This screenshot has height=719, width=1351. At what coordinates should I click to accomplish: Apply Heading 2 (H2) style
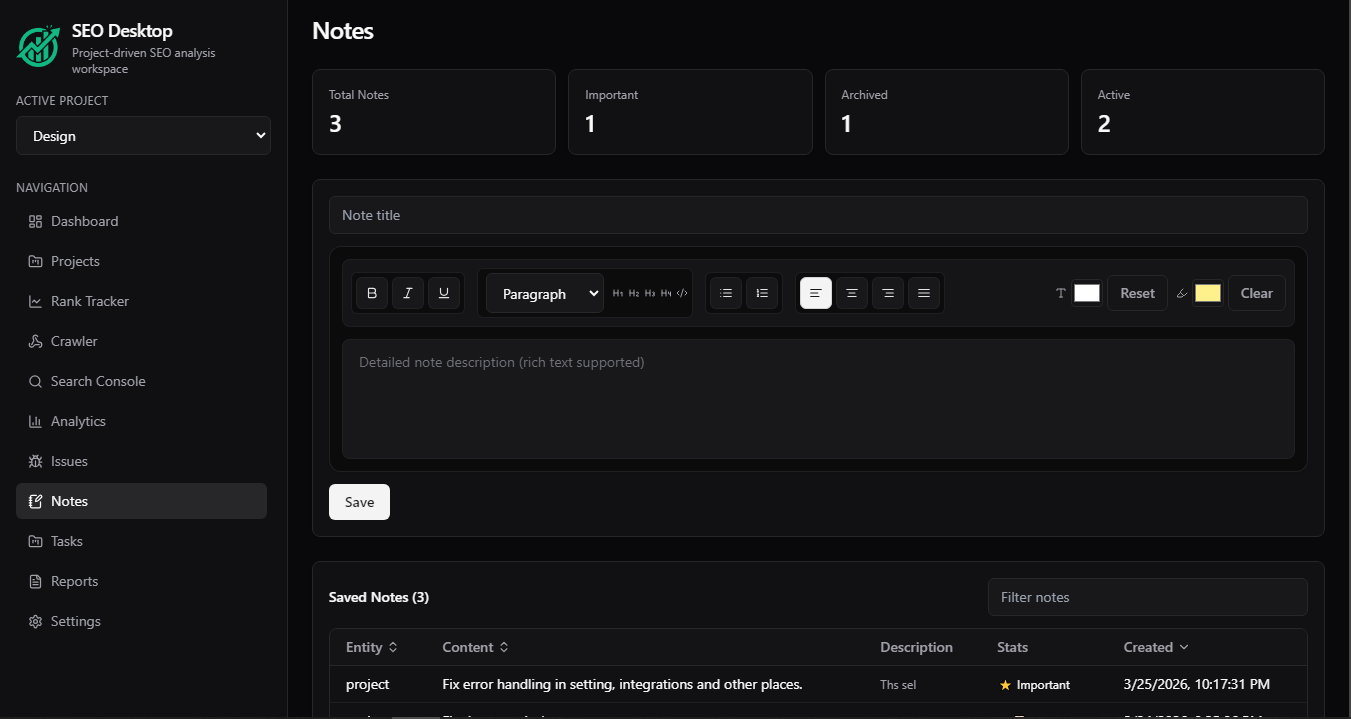pyautogui.click(x=634, y=293)
